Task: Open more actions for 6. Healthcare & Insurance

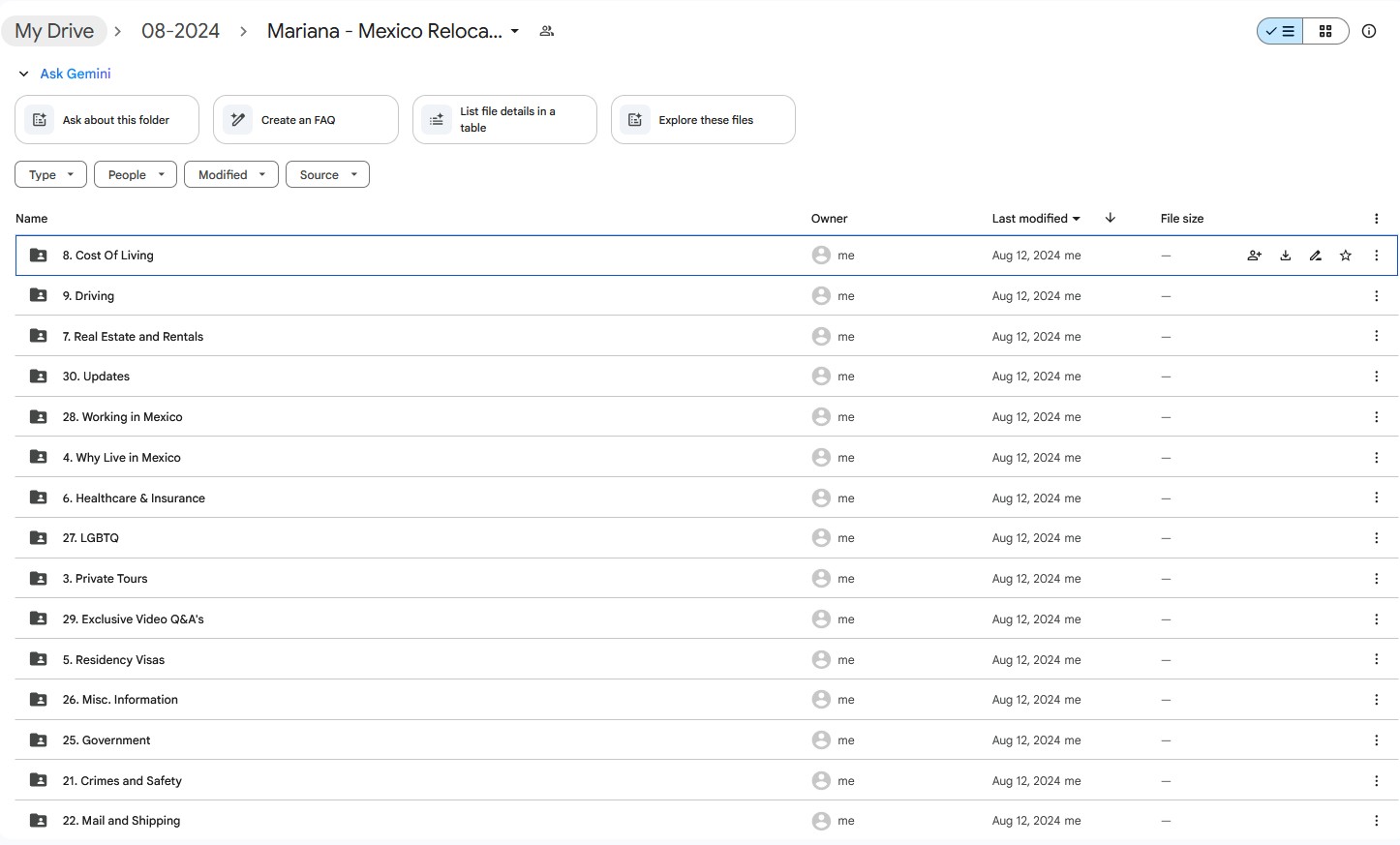Action: click(x=1377, y=498)
